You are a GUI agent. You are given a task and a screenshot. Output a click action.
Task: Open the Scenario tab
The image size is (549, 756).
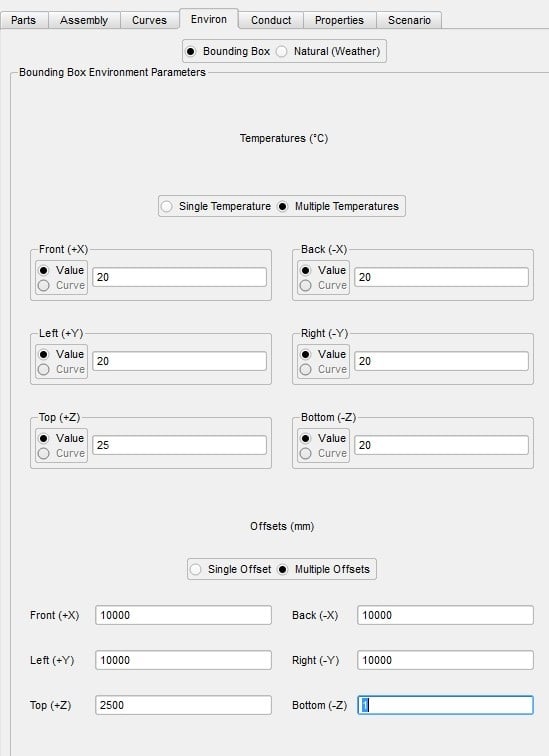409,20
